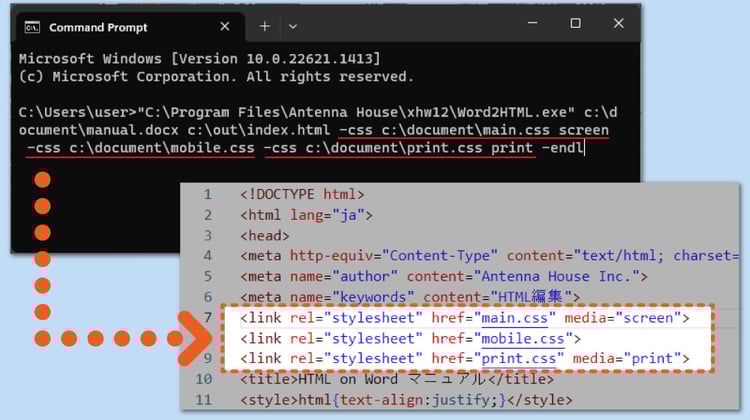The height and width of the screenshot is (420, 750).
Task: Click line number 1 in editor gutter
Action: [208, 194]
